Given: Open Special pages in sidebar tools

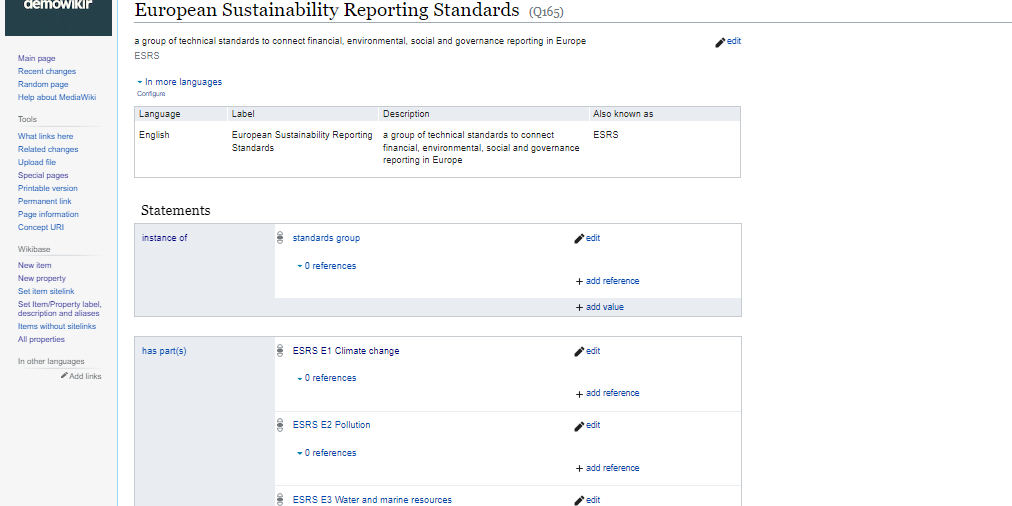Looking at the screenshot, I should coord(43,175).
